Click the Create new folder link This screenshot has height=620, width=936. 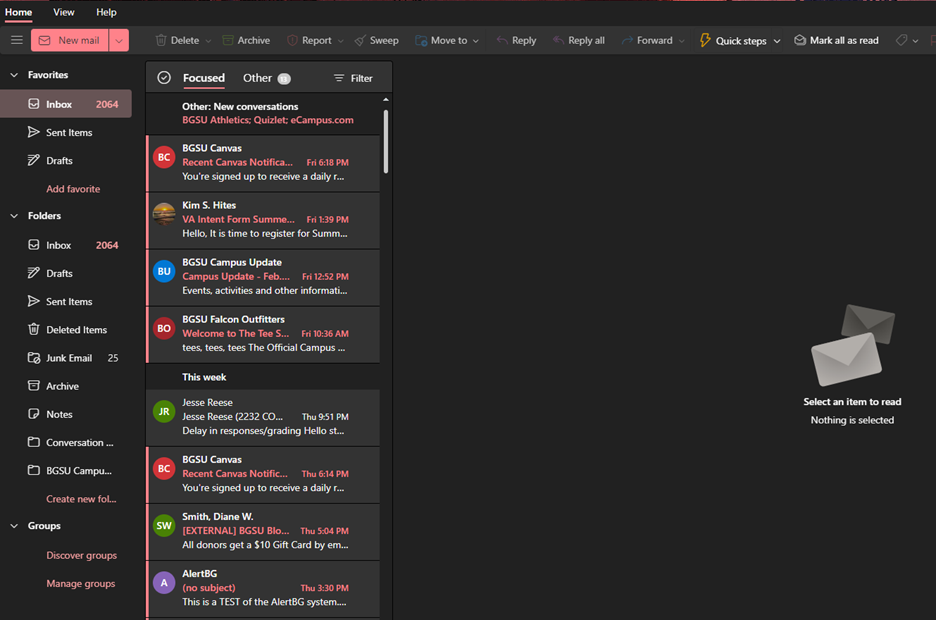click(81, 499)
